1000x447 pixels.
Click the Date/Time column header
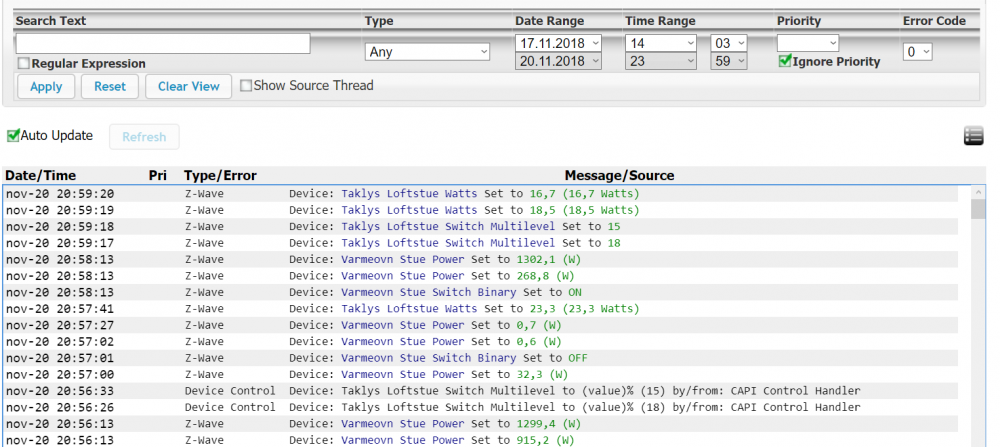(x=40, y=175)
